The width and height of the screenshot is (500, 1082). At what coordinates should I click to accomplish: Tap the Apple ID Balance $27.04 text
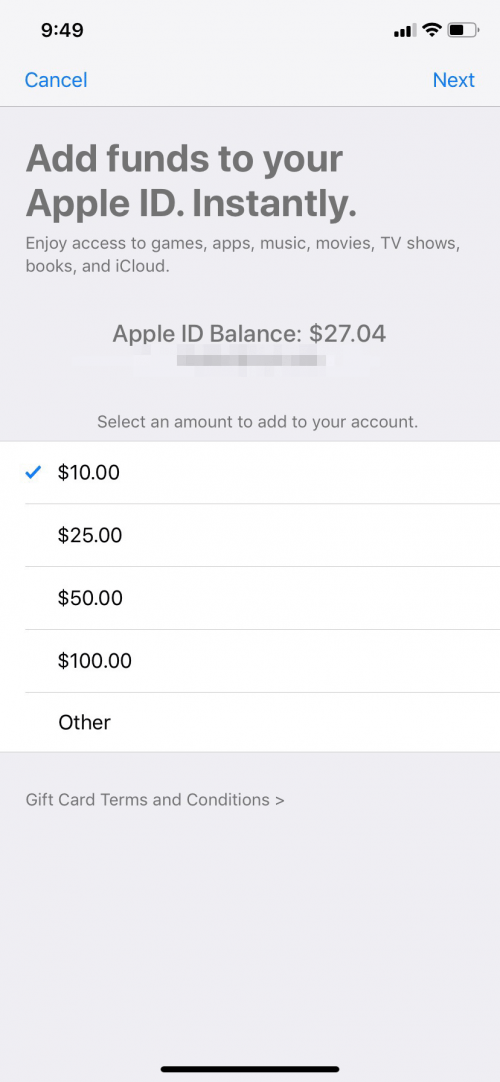coord(250,334)
